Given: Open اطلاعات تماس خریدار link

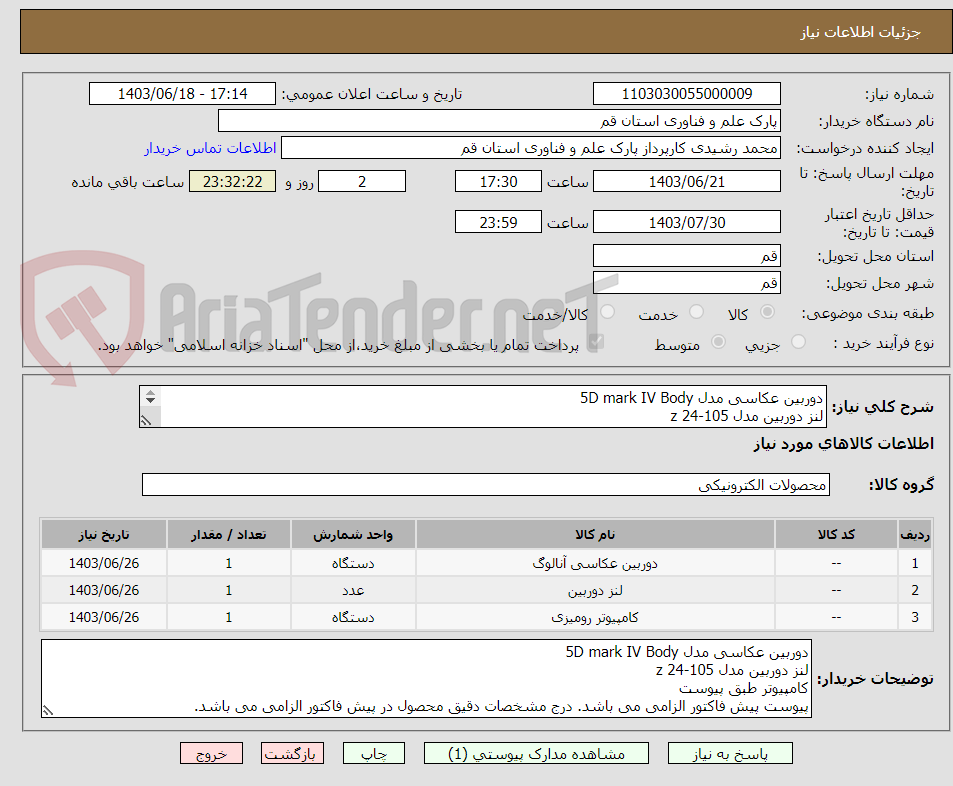Looking at the screenshot, I should [210, 148].
